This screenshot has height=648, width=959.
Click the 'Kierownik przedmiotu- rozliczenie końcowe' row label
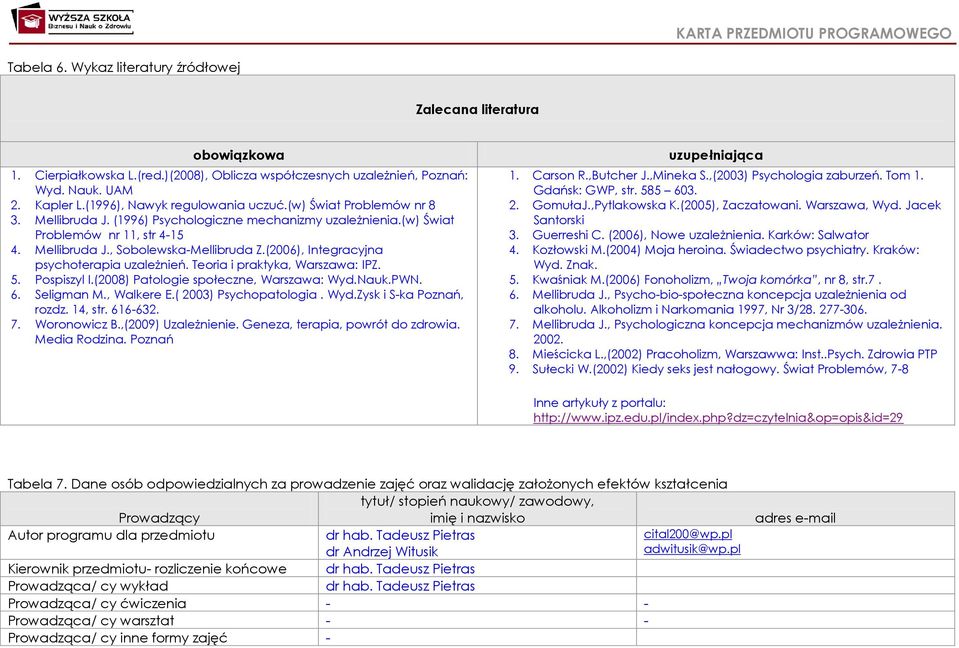(147, 569)
